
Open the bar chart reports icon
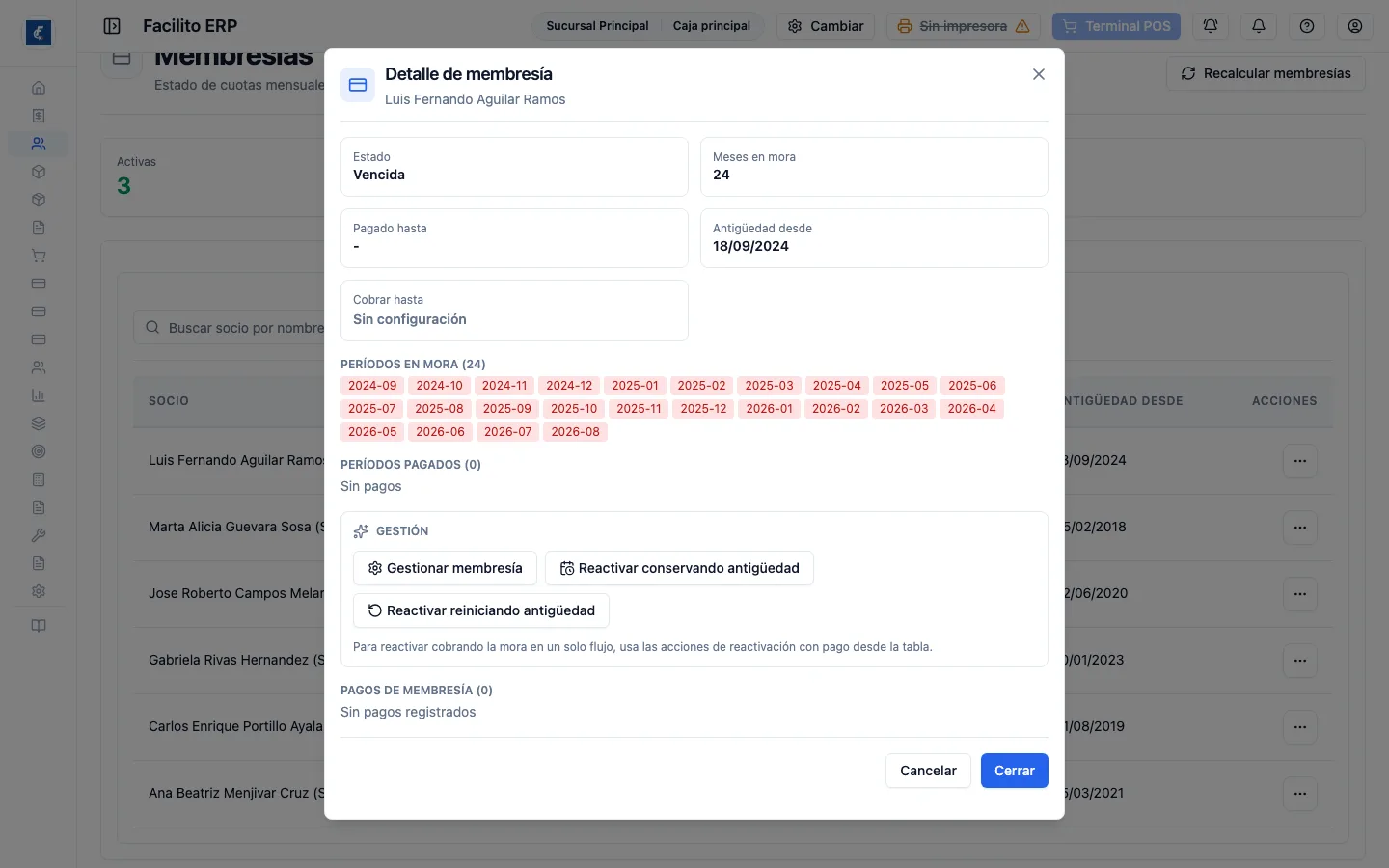39,395
